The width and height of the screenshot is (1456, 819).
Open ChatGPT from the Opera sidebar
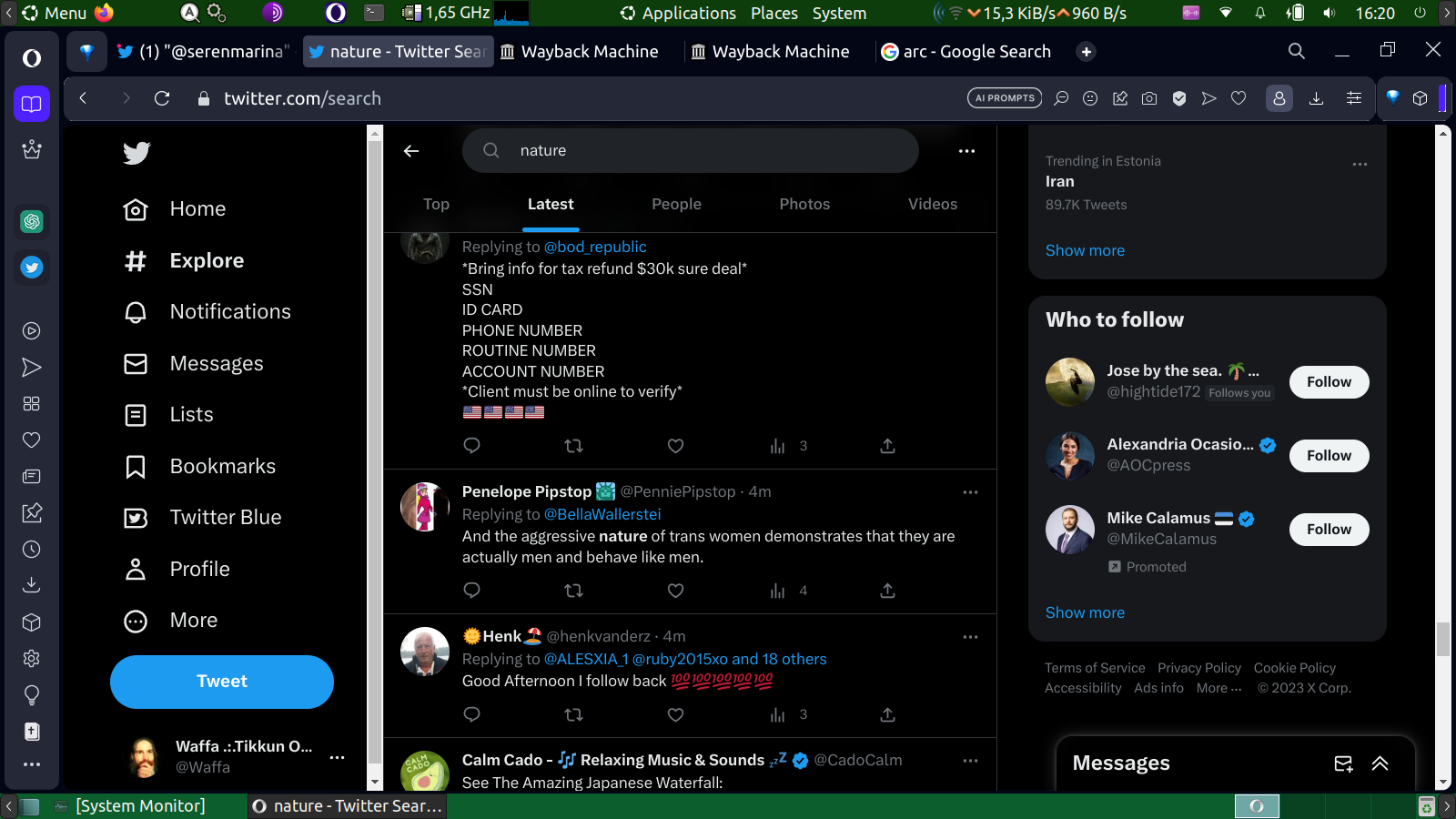(x=32, y=221)
